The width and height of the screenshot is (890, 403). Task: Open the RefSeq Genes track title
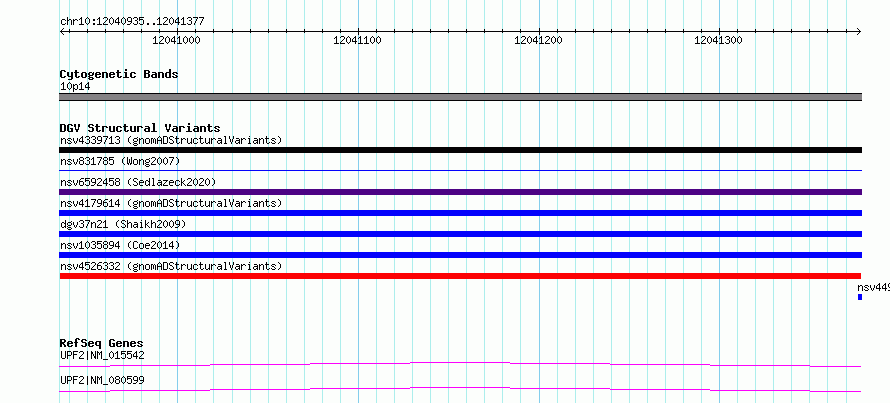pyautogui.click(x=102, y=343)
